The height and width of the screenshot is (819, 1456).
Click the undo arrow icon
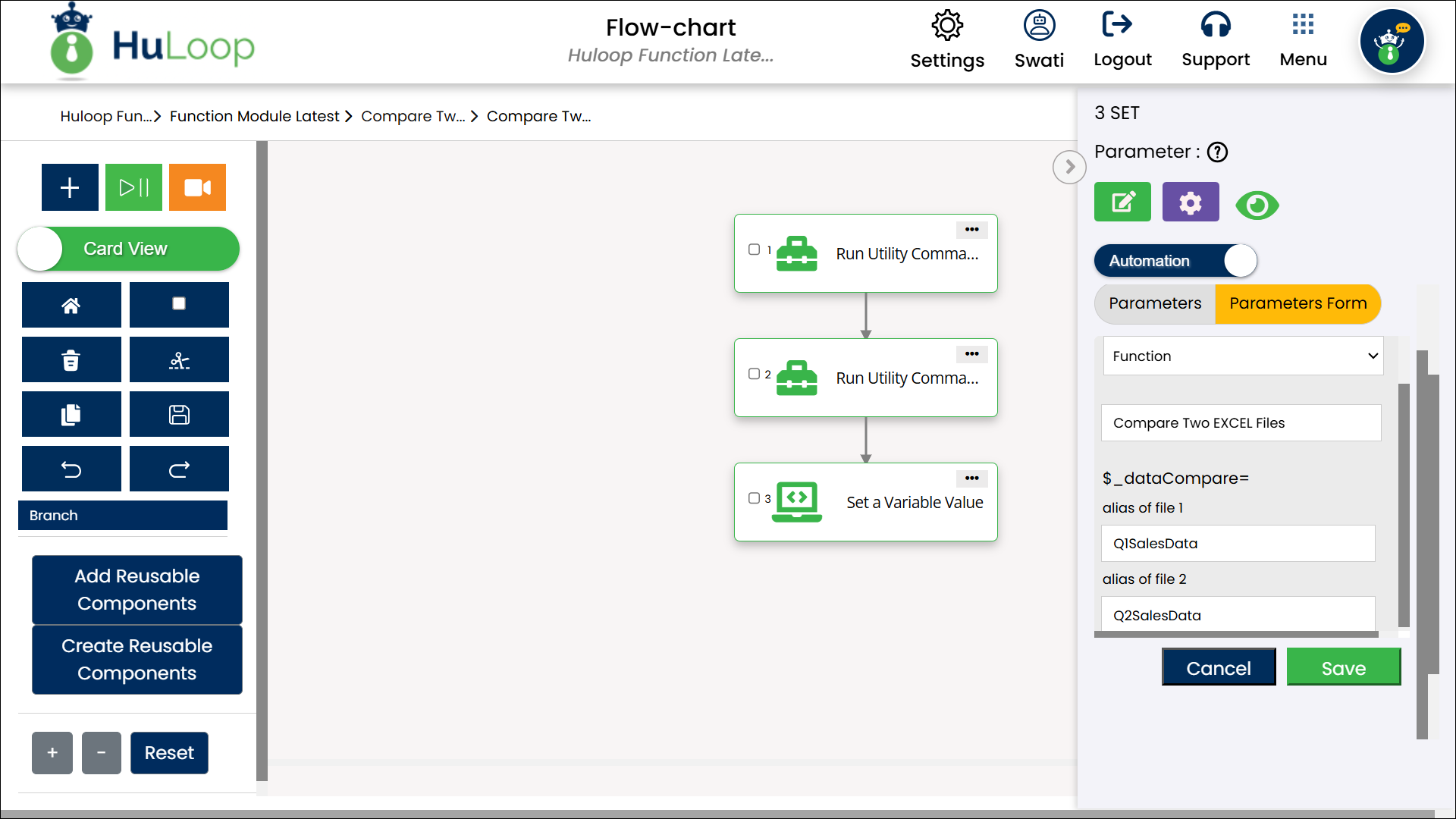(71, 469)
